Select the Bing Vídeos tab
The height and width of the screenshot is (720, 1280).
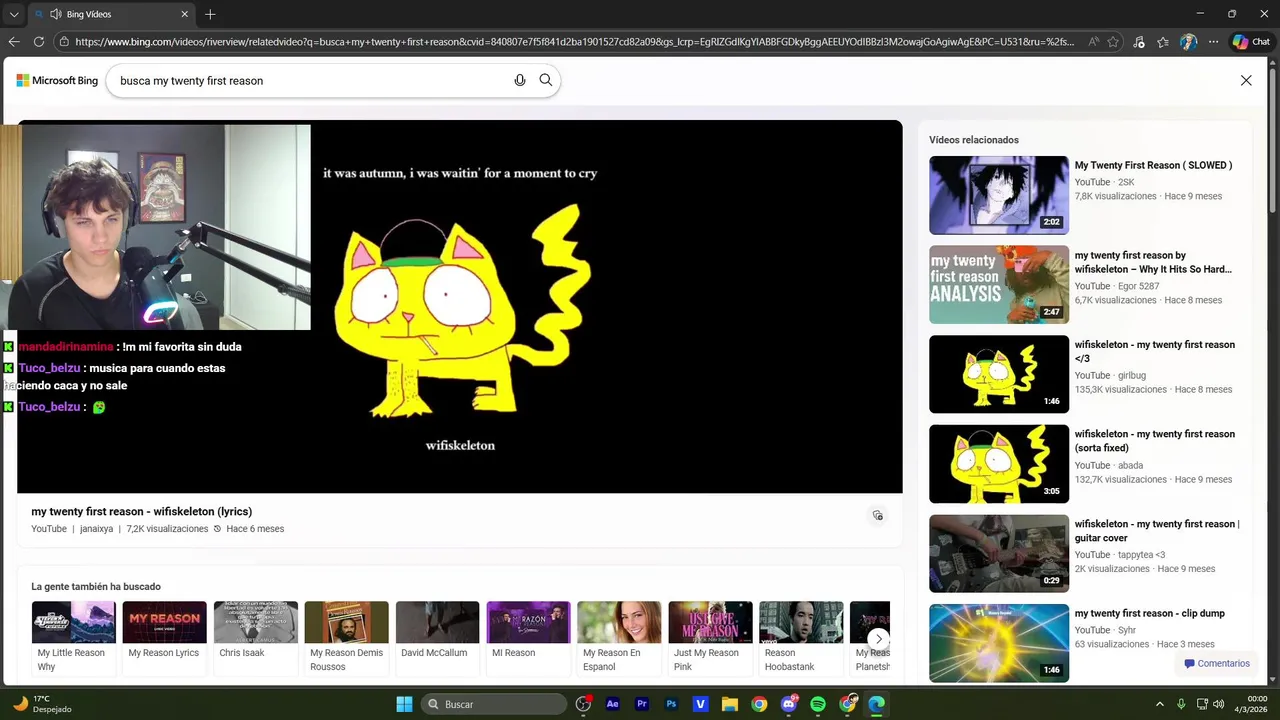(x=111, y=14)
